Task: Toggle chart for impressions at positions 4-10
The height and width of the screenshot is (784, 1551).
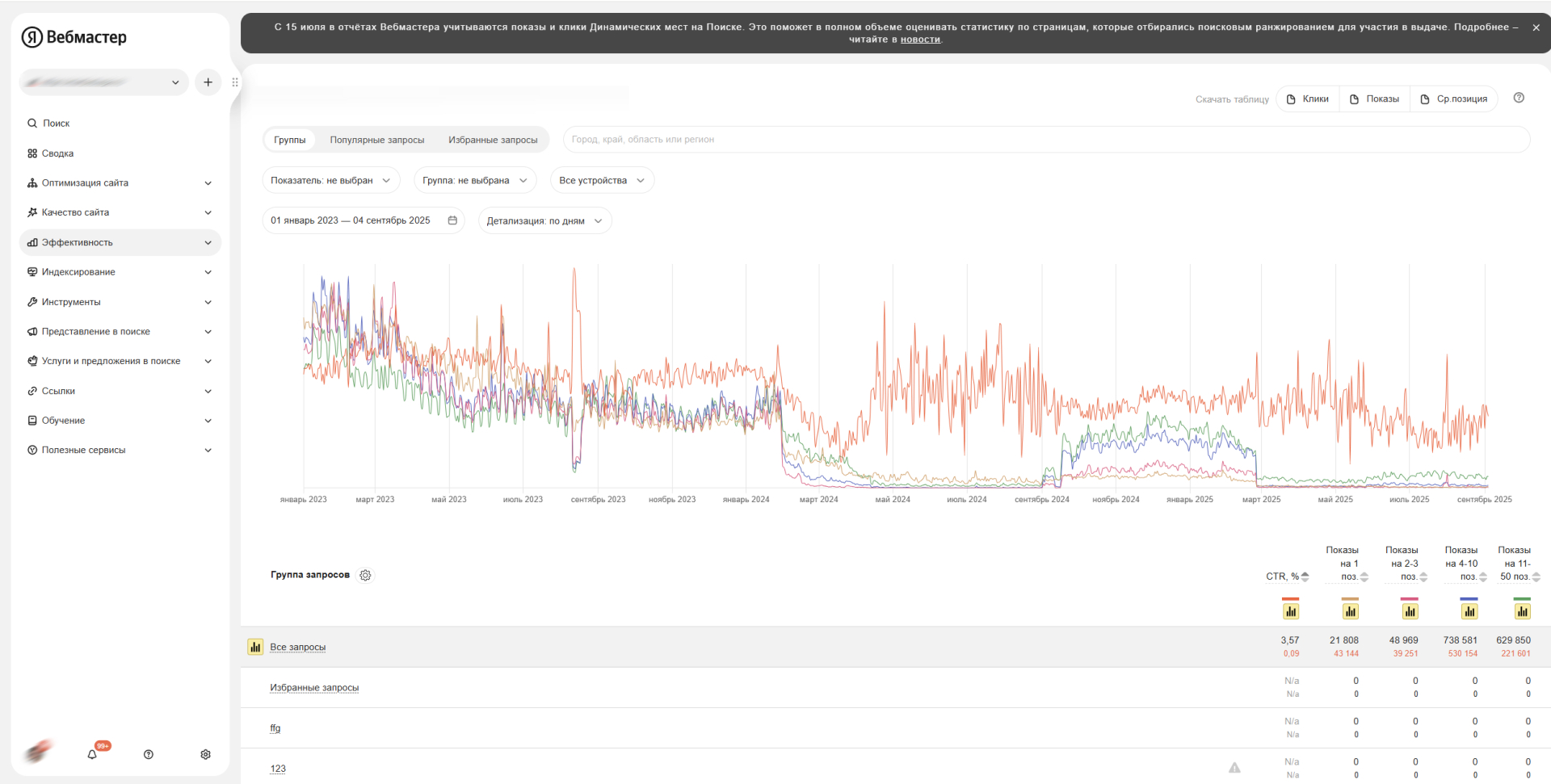Action: [x=1469, y=611]
